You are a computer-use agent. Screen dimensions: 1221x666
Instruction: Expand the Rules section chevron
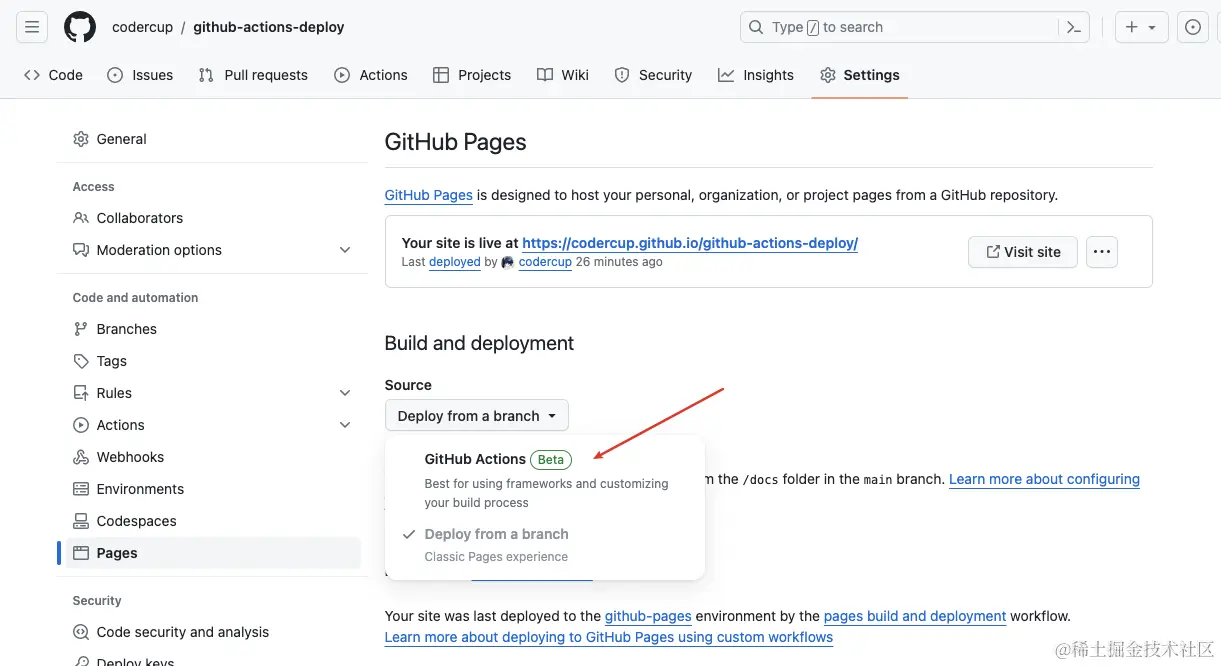tap(345, 393)
